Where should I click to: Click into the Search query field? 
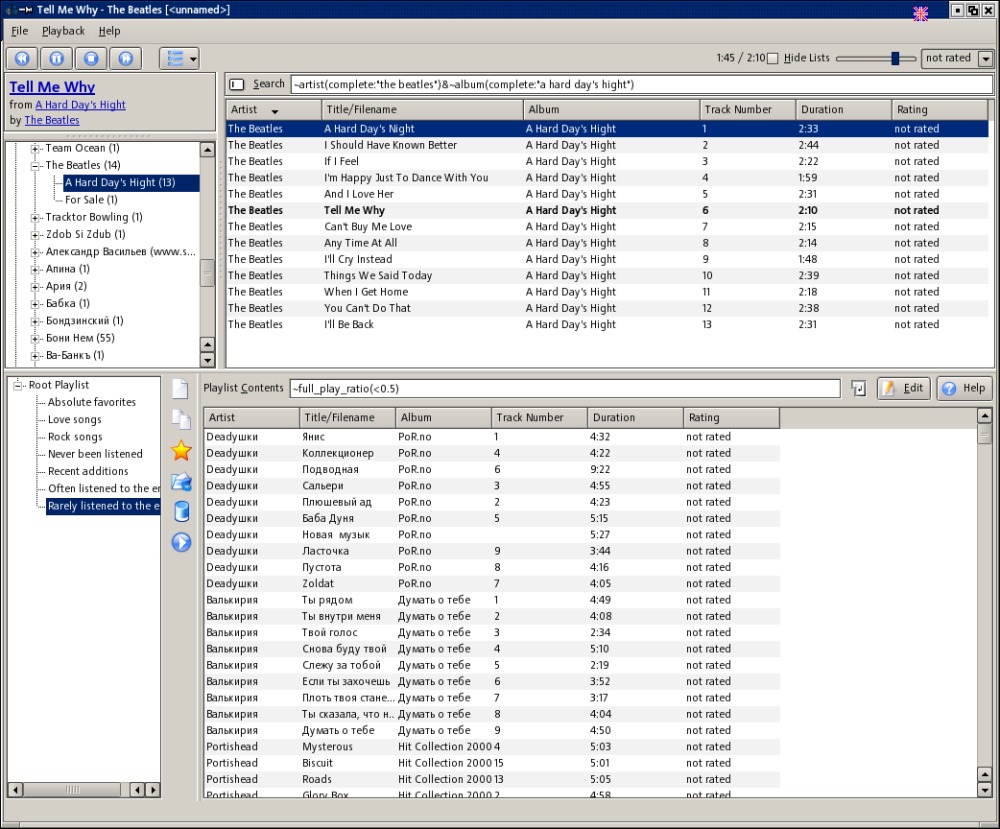(641, 84)
